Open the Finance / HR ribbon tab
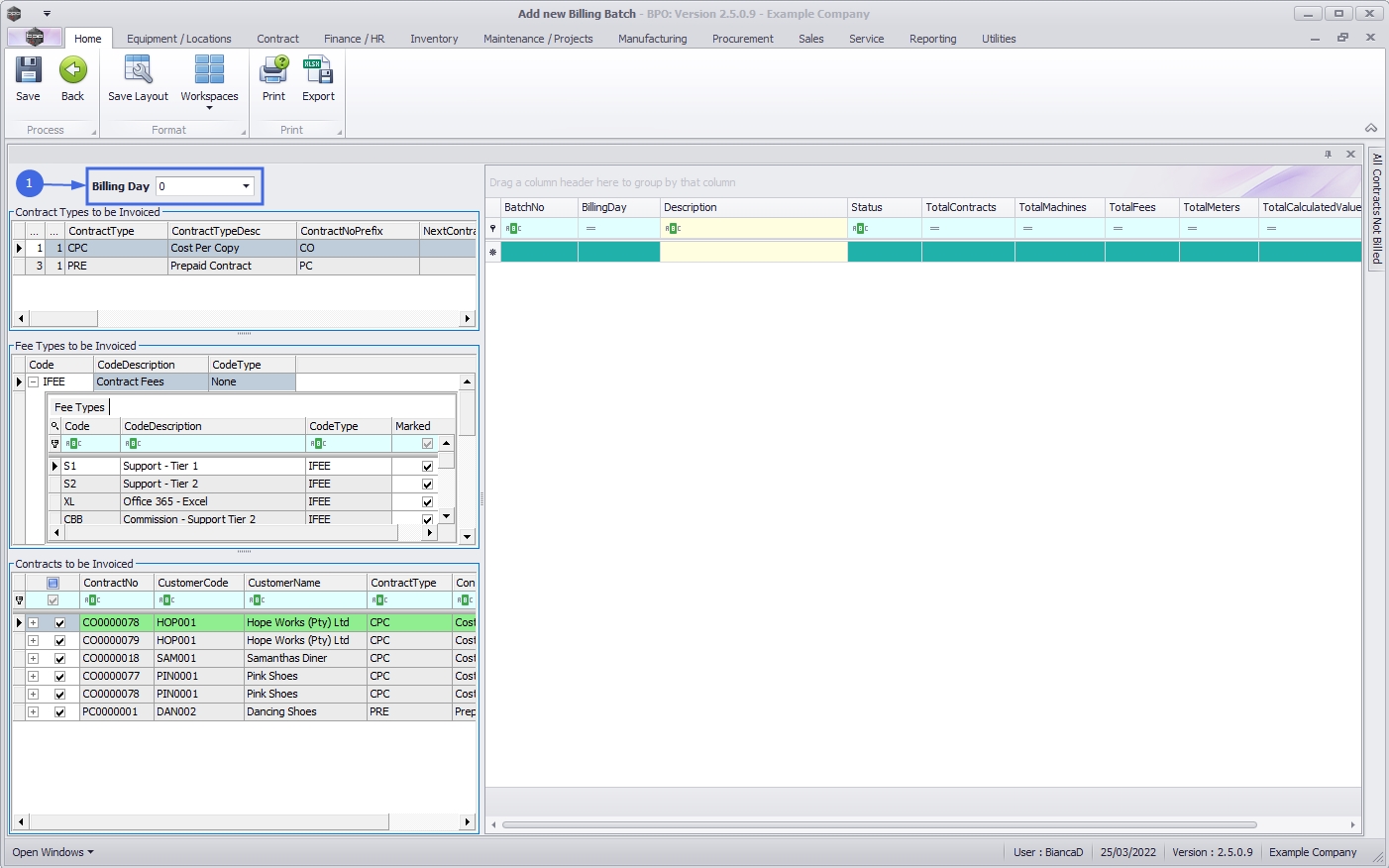The height and width of the screenshot is (868, 1389). pyautogui.click(x=354, y=39)
